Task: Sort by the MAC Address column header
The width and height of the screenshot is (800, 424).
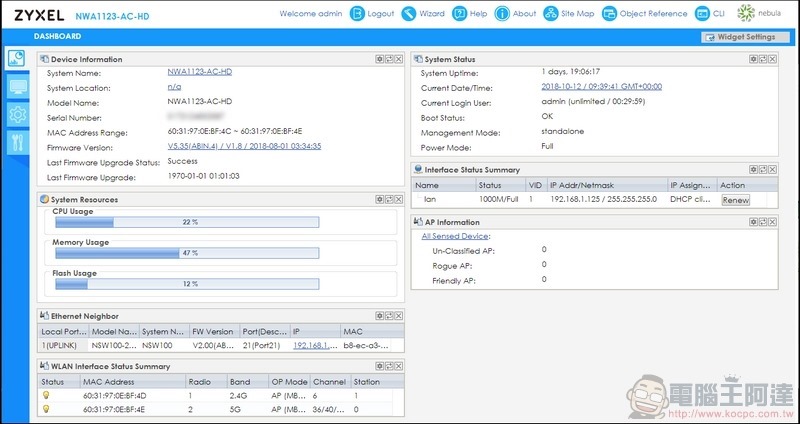Action: click(107, 380)
